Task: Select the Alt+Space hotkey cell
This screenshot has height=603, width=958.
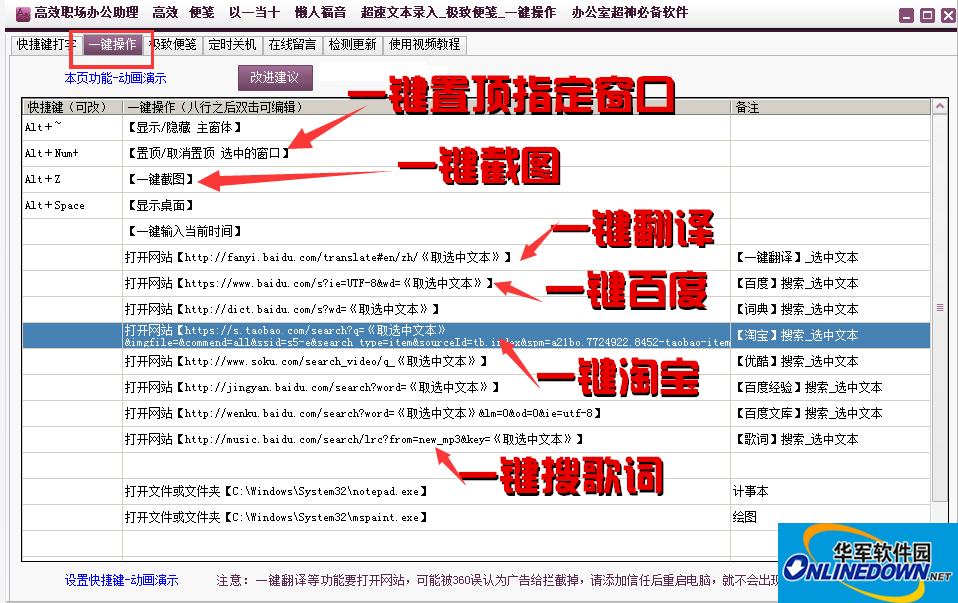Action: coord(72,205)
